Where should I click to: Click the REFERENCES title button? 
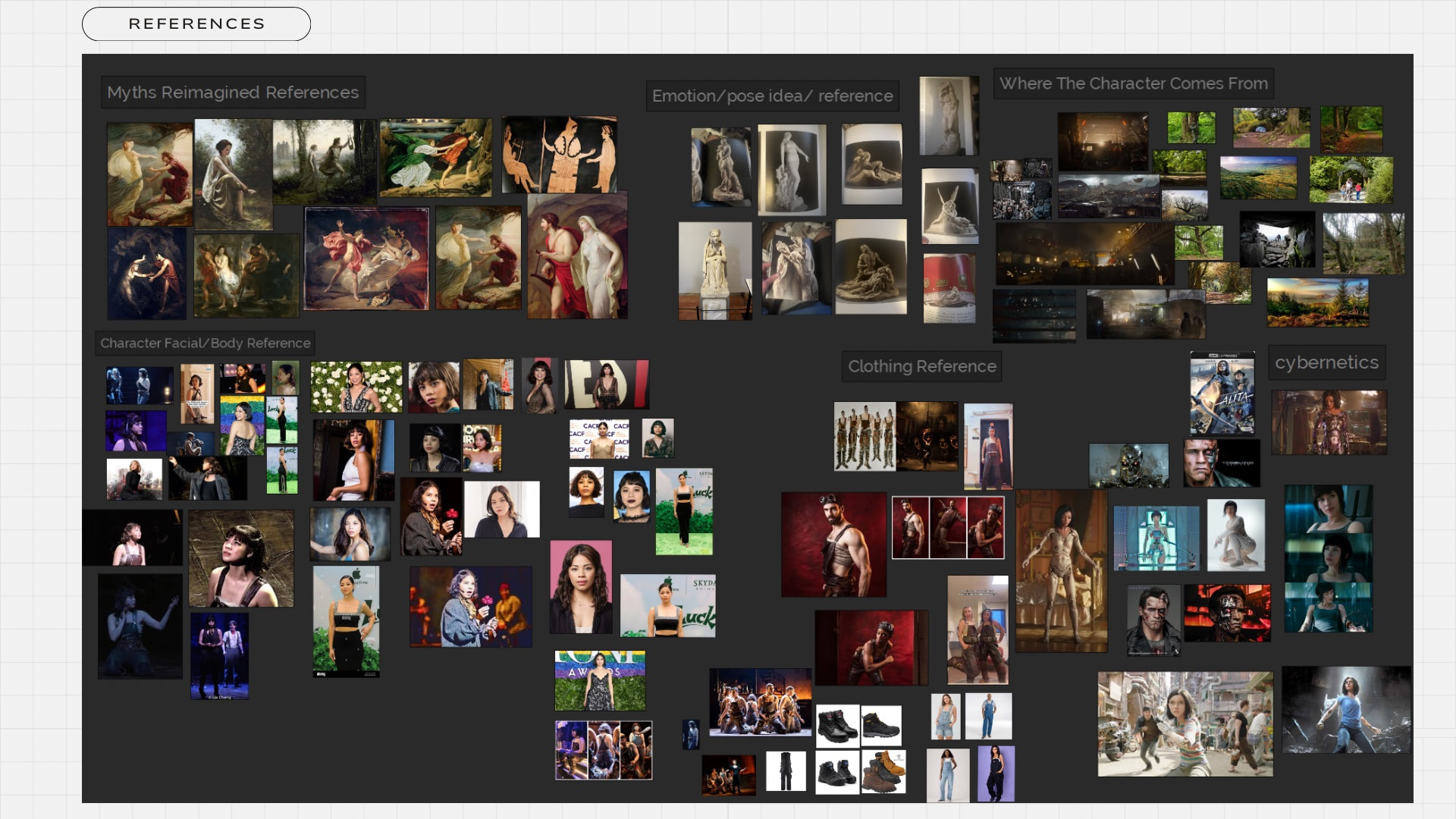point(196,24)
